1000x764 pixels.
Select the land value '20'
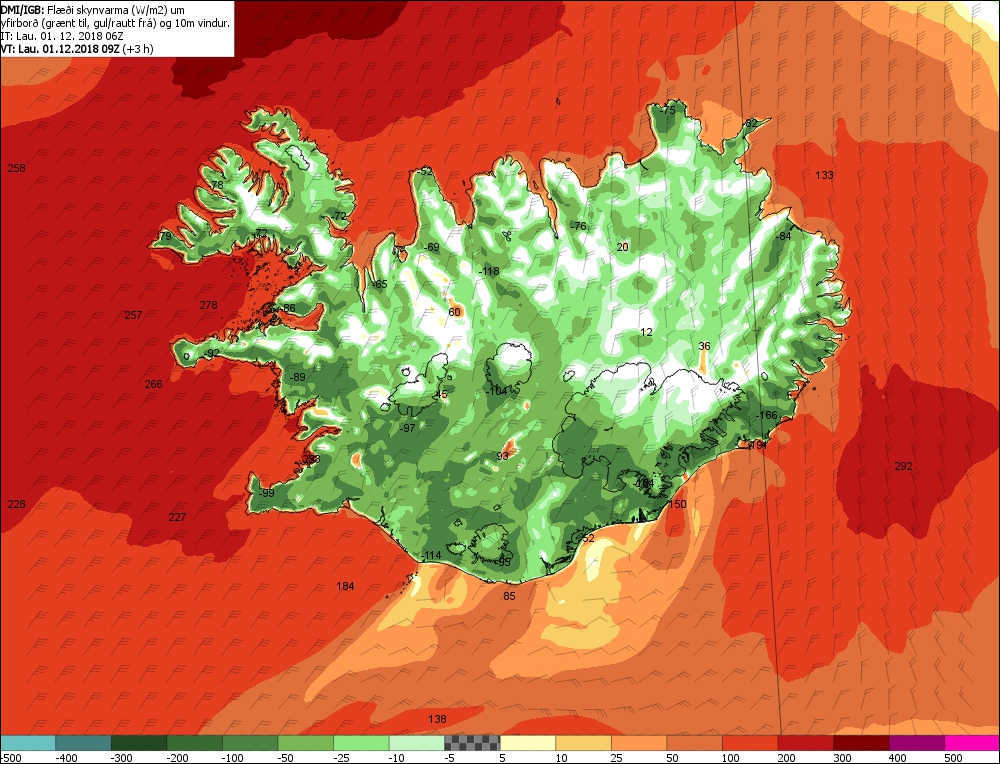pyautogui.click(x=623, y=247)
